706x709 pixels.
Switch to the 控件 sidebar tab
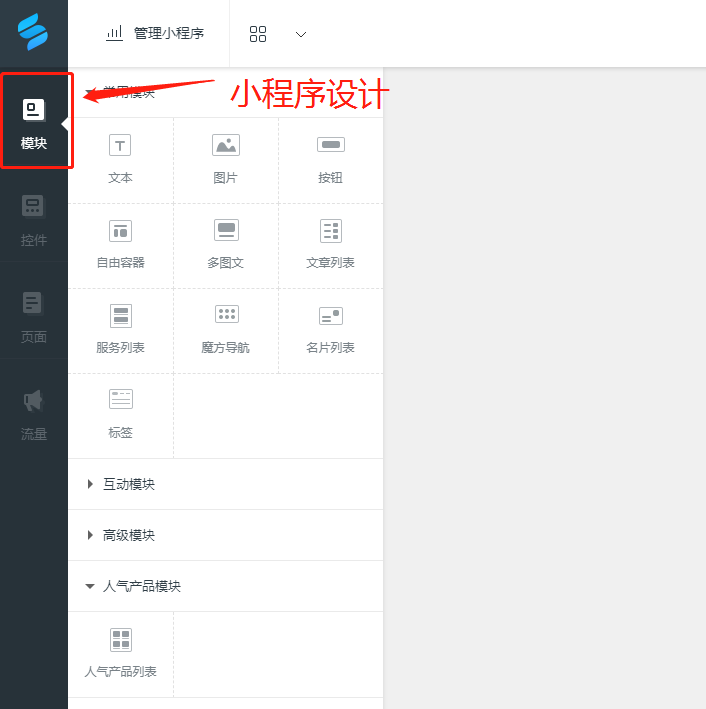[x=34, y=221]
